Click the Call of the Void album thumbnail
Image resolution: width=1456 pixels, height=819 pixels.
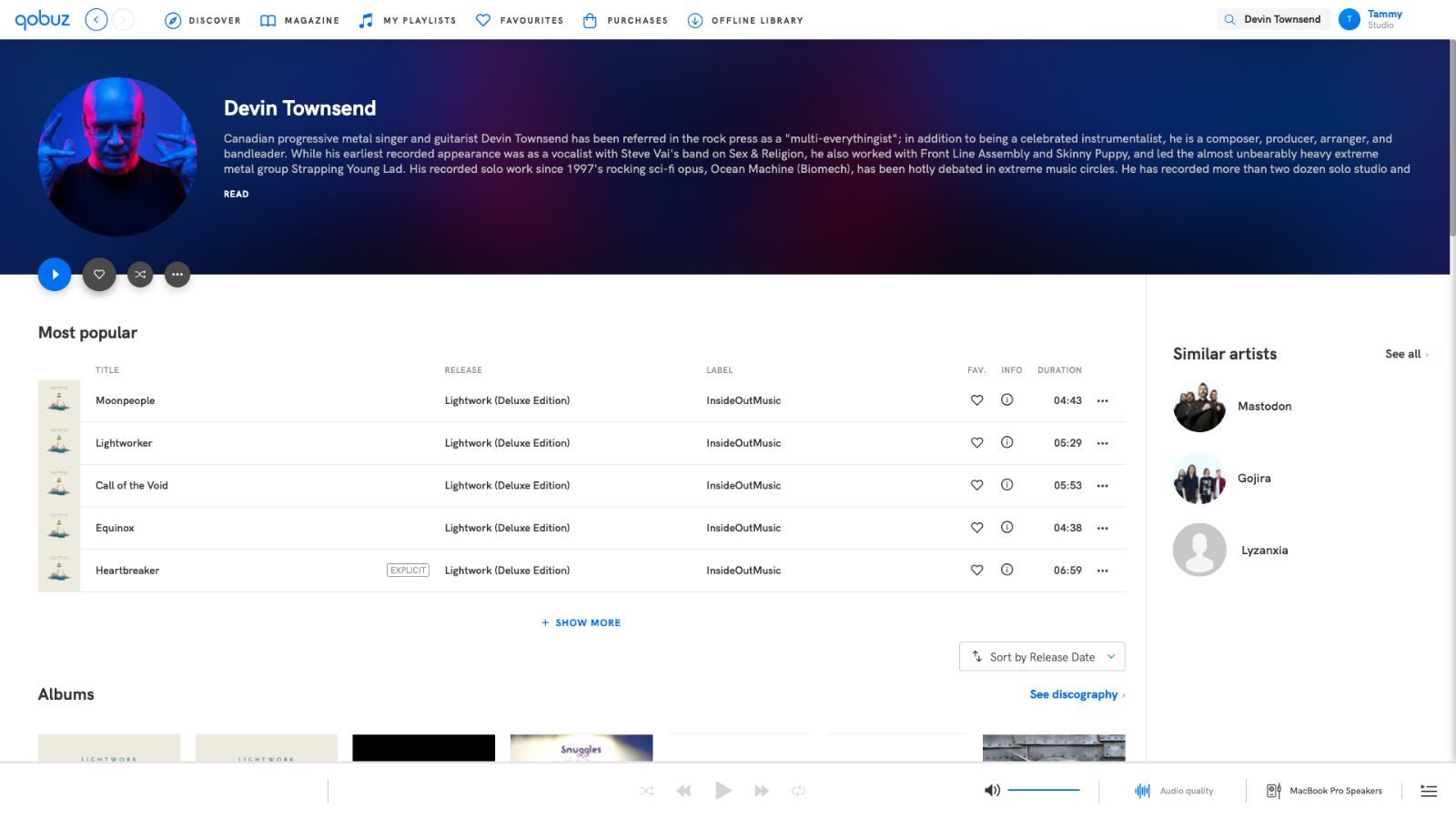pos(59,485)
